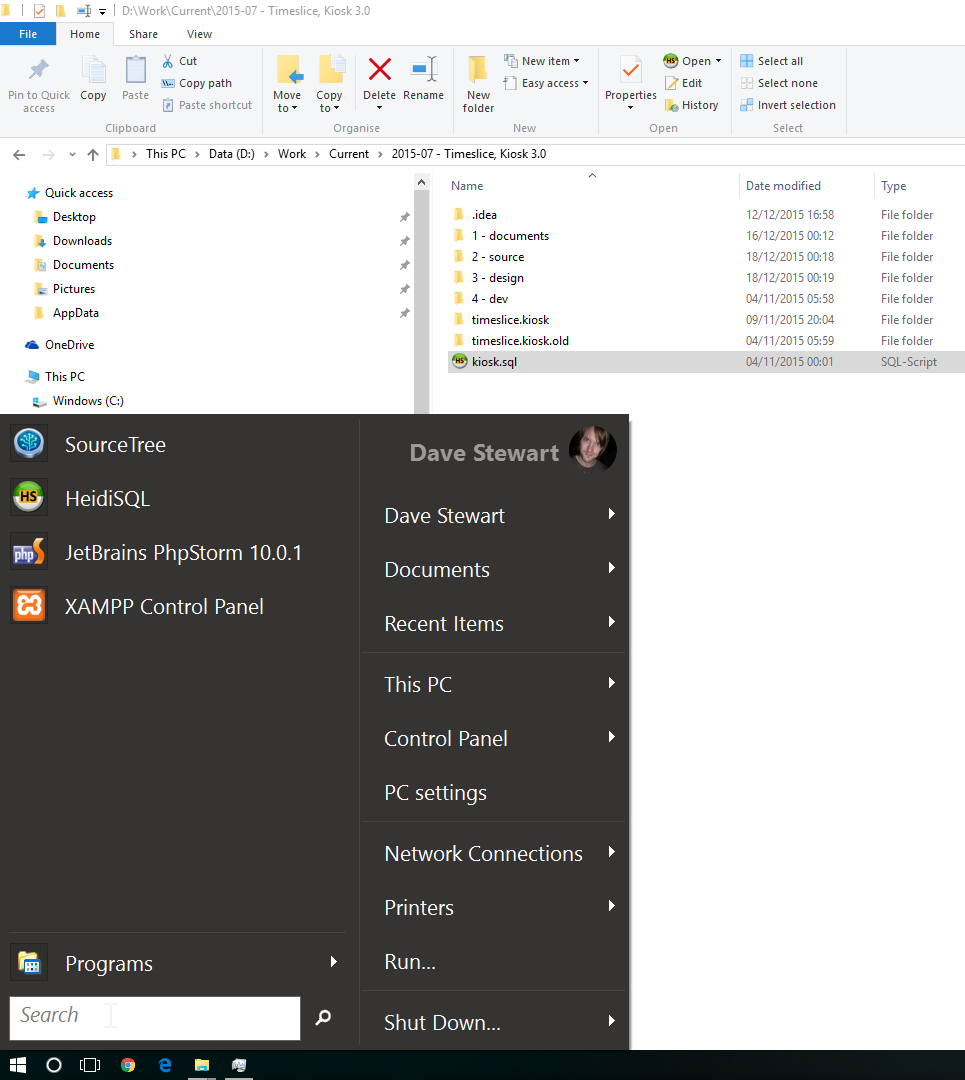Viewport: 965px width, 1080px height.
Task: Open PC settings from start menu
Action: pos(435,793)
